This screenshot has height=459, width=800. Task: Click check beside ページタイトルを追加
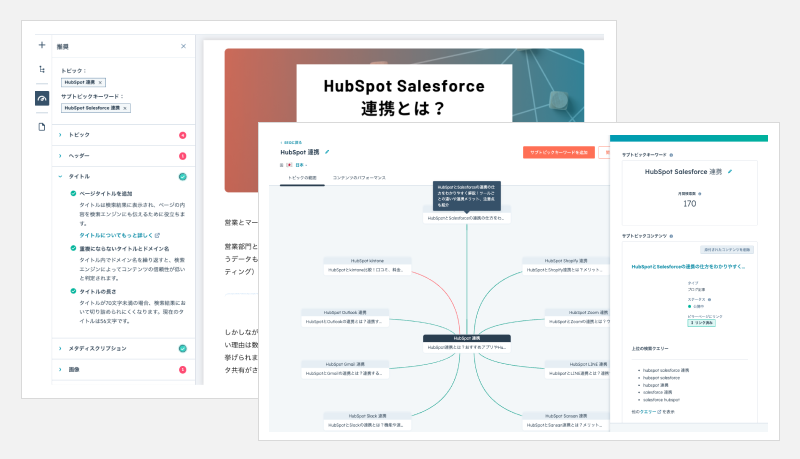(73, 193)
